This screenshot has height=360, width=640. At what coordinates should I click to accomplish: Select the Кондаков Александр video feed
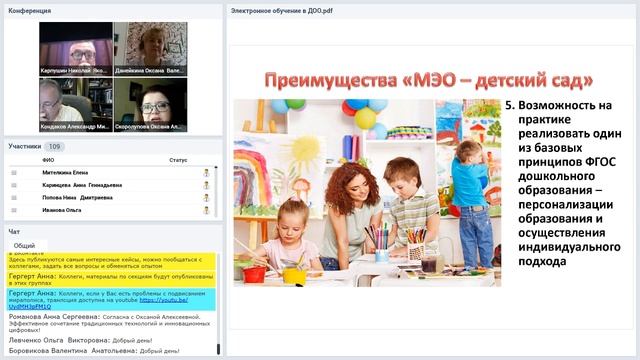tap(76, 105)
